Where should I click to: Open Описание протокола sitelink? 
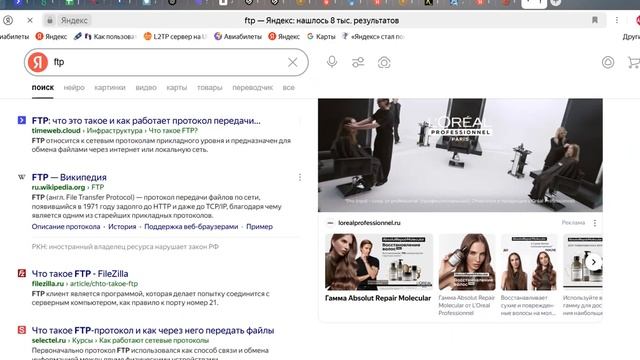66,227
